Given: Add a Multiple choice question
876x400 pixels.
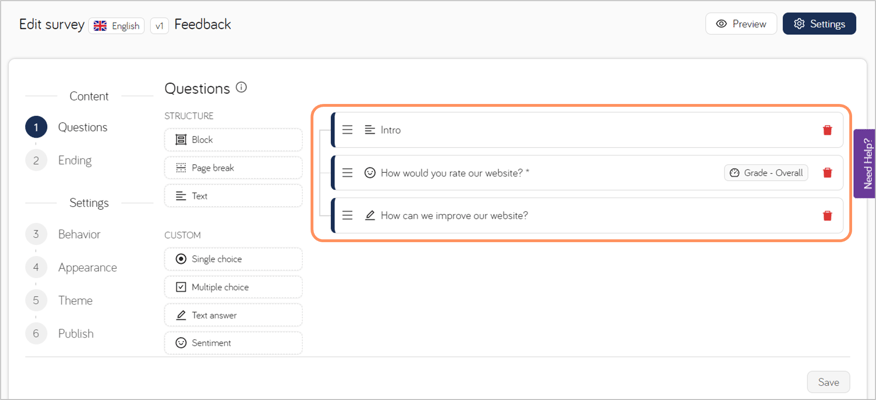Looking at the screenshot, I should coord(232,287).
